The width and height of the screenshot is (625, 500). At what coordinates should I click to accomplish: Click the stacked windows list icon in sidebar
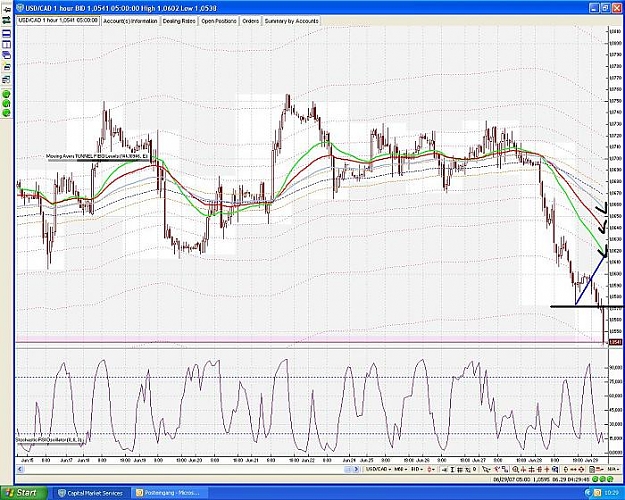click(x=6, y=80)
